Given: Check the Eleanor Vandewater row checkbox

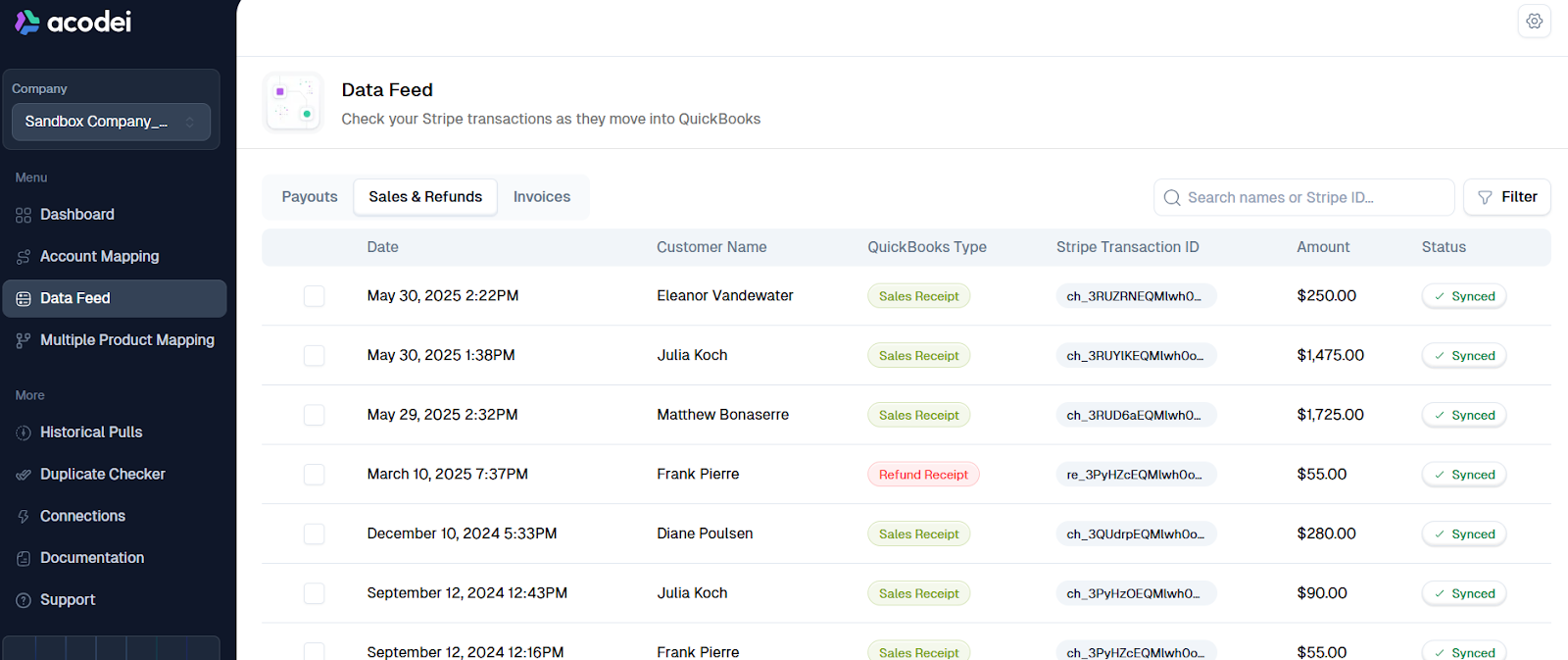Looking at the screenshot, I should (x=314, y=296).
